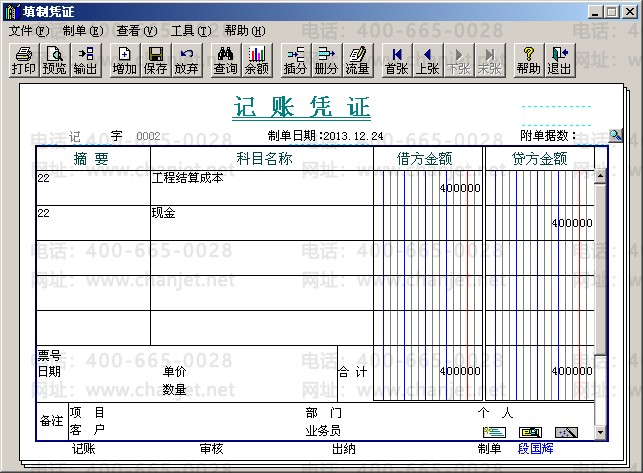Click the empty summary cell below the 现金 row

pos(93,258)
